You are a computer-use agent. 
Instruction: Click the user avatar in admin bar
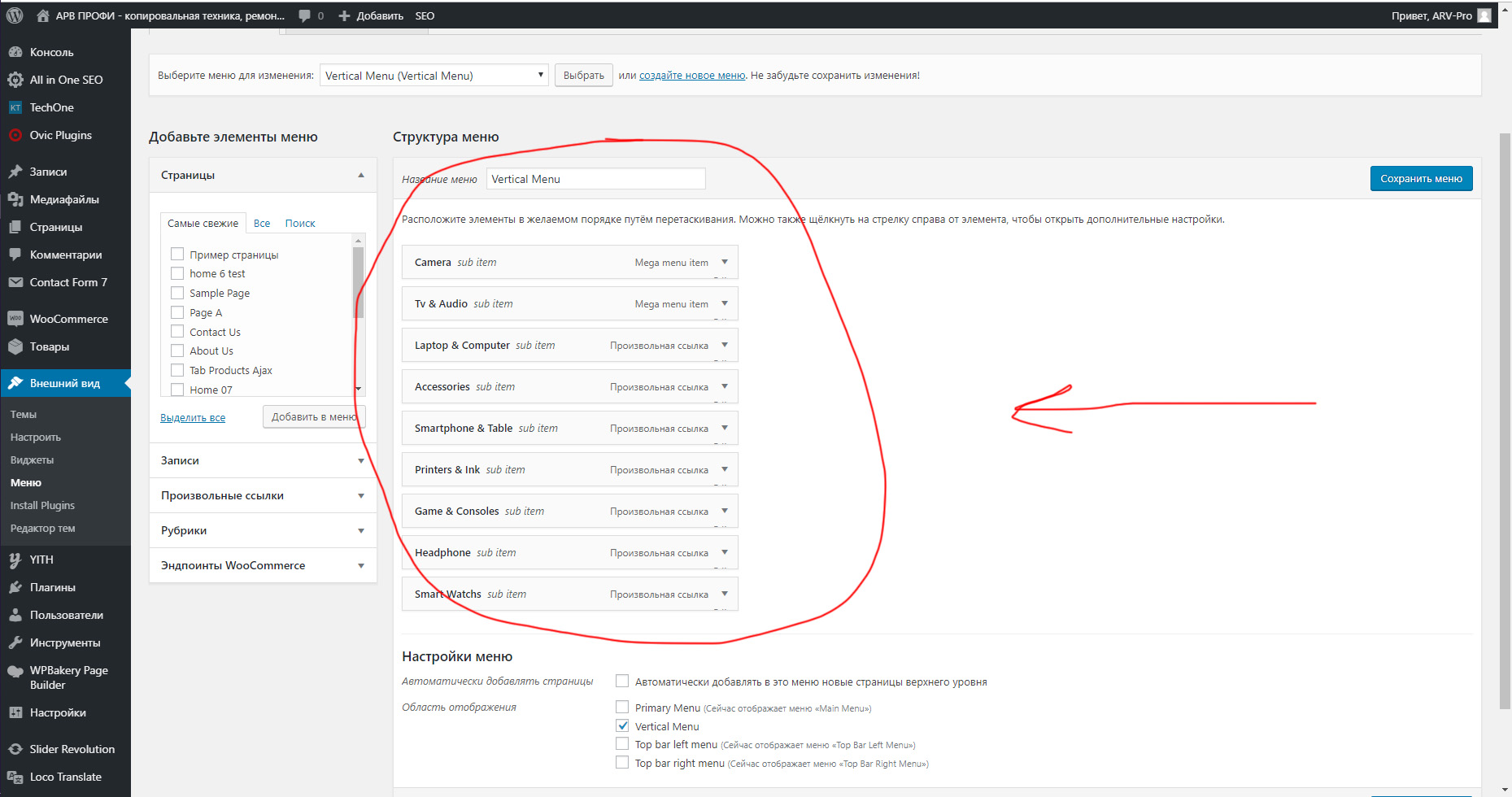pos(1484,15)
